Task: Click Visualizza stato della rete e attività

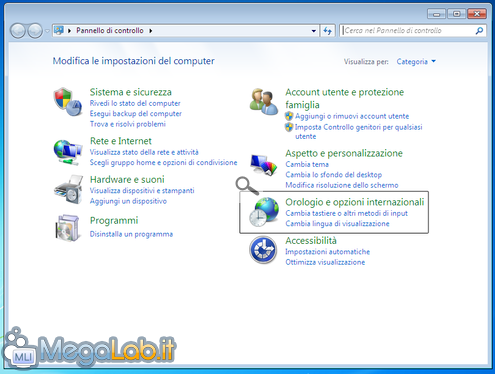Action: click(x=144, y=152)
